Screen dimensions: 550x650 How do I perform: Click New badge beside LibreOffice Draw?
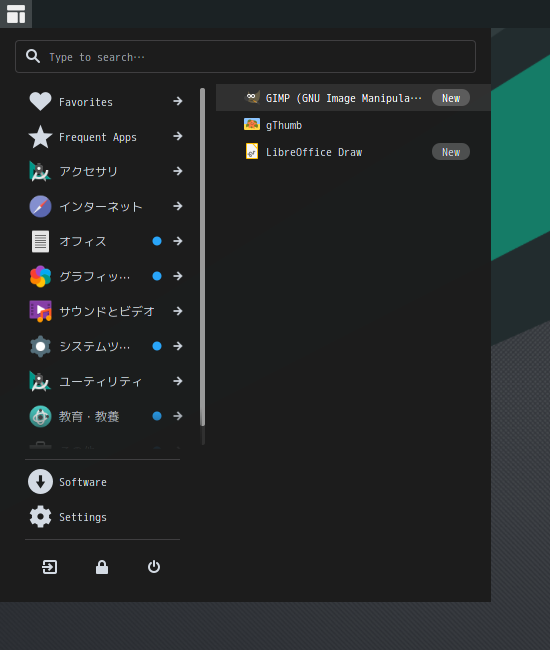pos(451,152)
